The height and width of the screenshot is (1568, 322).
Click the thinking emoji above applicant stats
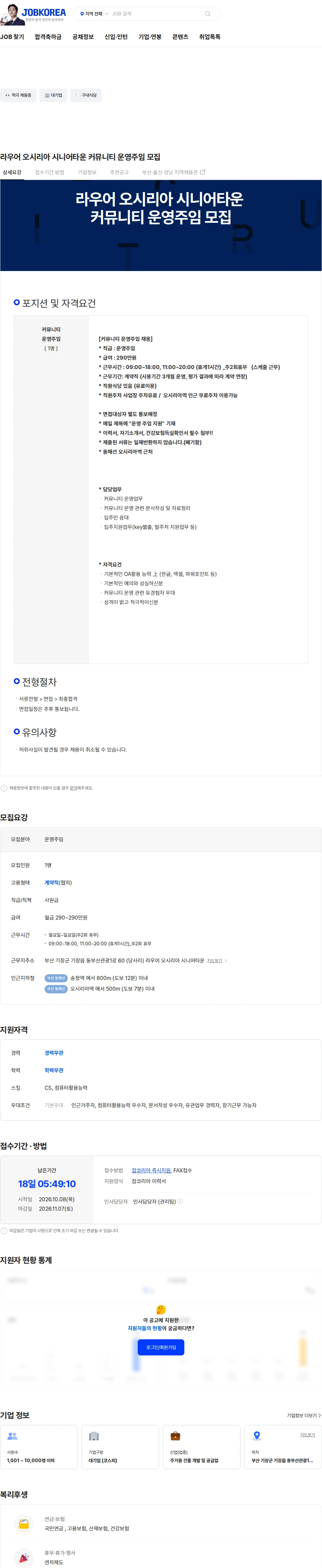161,1309
